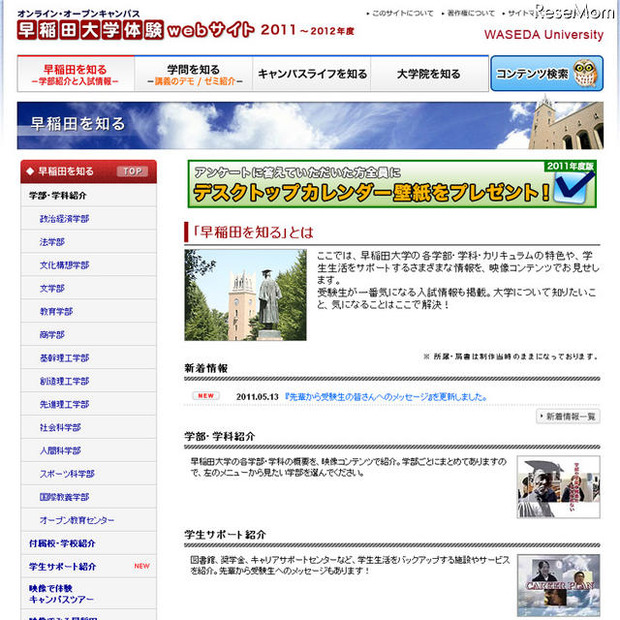Open the 早稲田を知る navigation tab
Image resolution: width=620 pixels, height=620 pixels.
pos(76,74)
